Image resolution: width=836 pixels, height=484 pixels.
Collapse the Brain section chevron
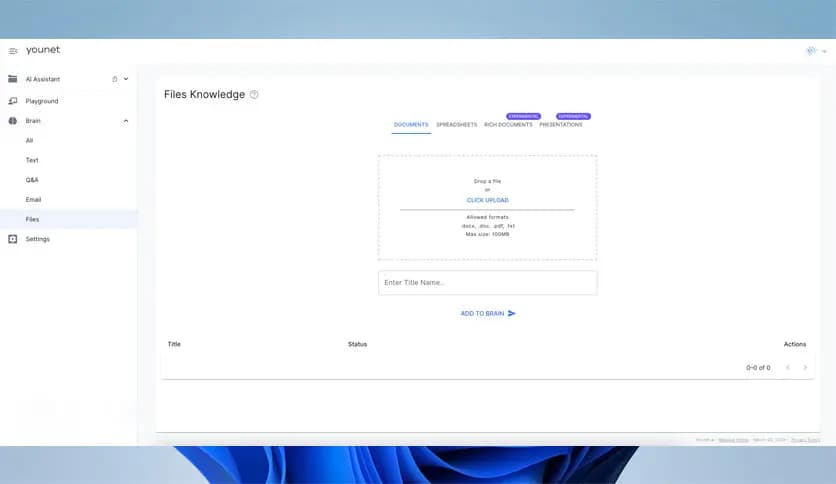126,121
